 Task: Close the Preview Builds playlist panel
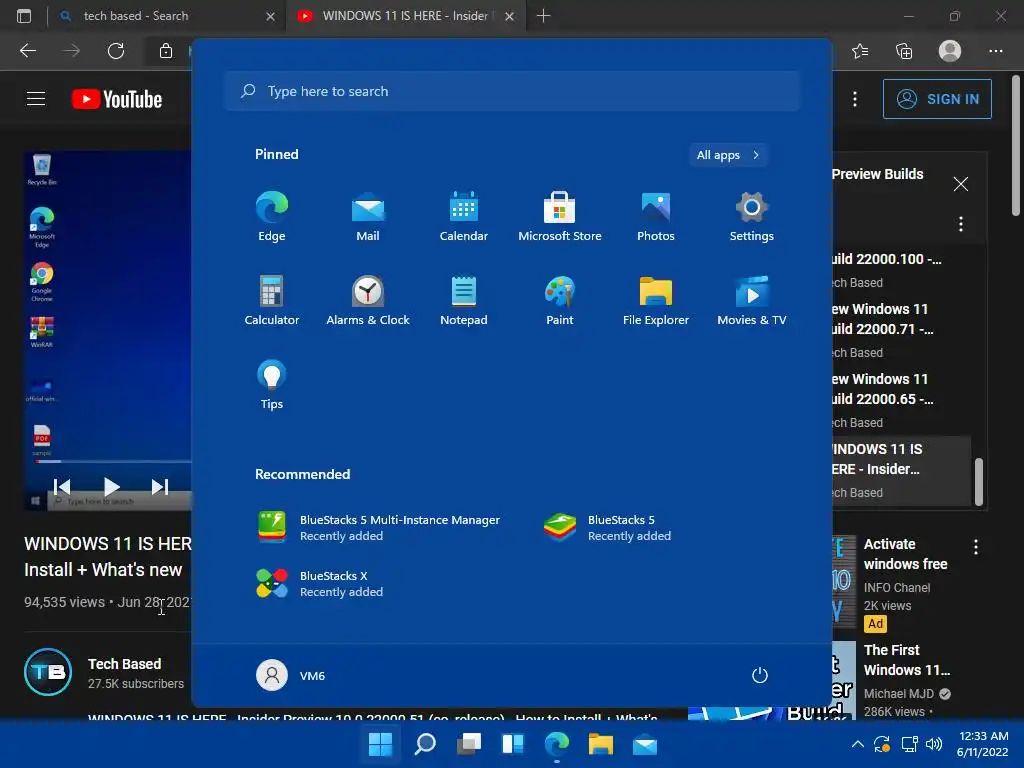coord(961,184)
